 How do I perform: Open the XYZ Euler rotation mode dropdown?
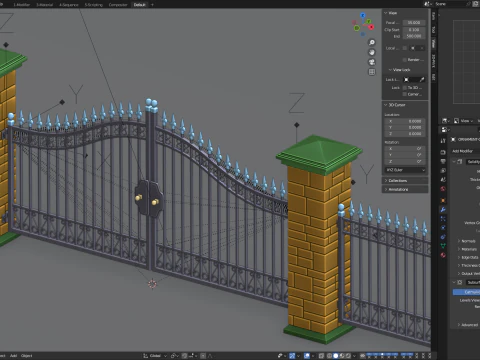(405, 170)
